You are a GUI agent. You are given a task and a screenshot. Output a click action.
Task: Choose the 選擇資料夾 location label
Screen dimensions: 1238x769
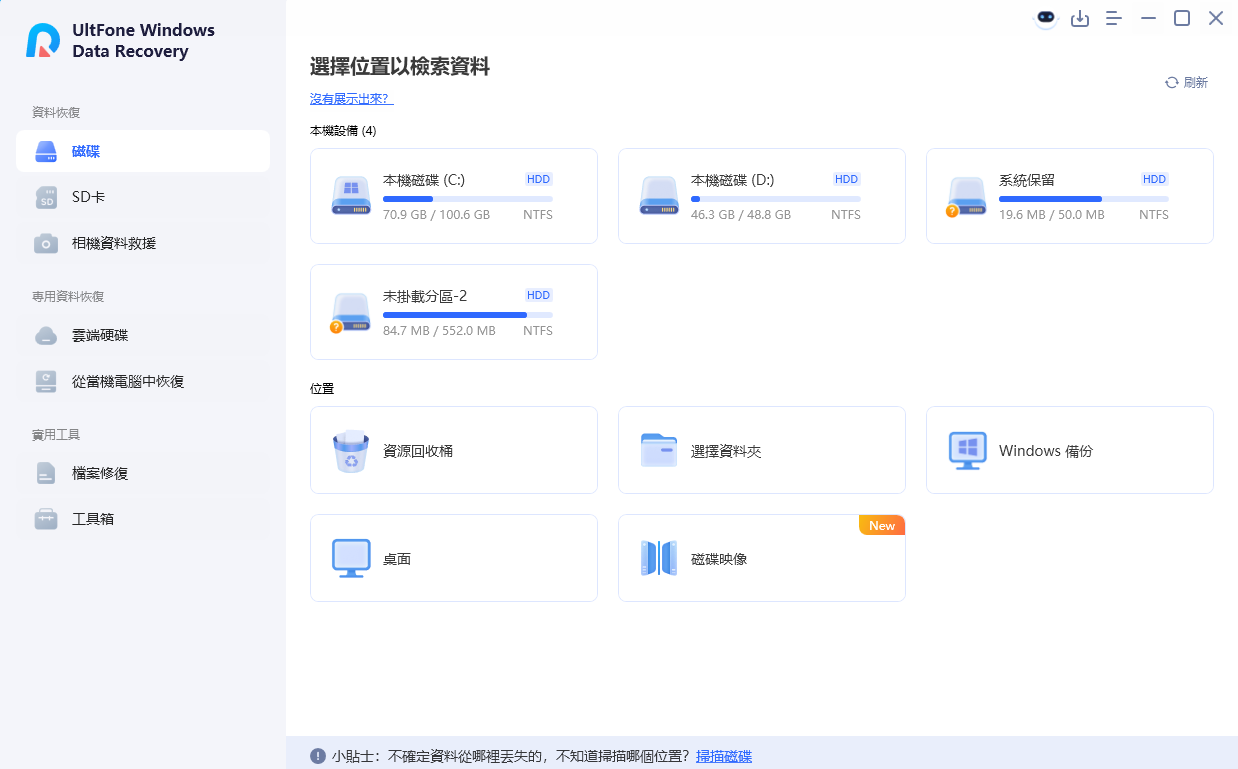pyautogui.click(x=726, y=451)
